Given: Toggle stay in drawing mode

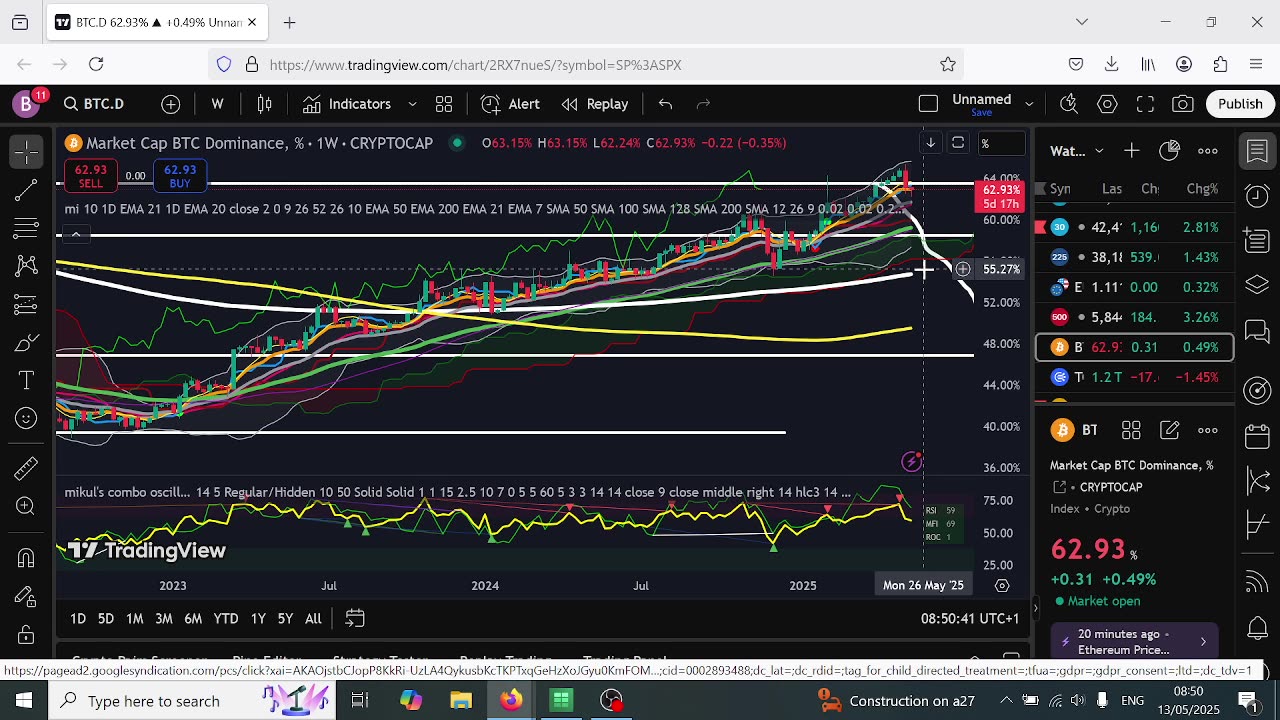Looking at the screenshot, I should point(27,596).
